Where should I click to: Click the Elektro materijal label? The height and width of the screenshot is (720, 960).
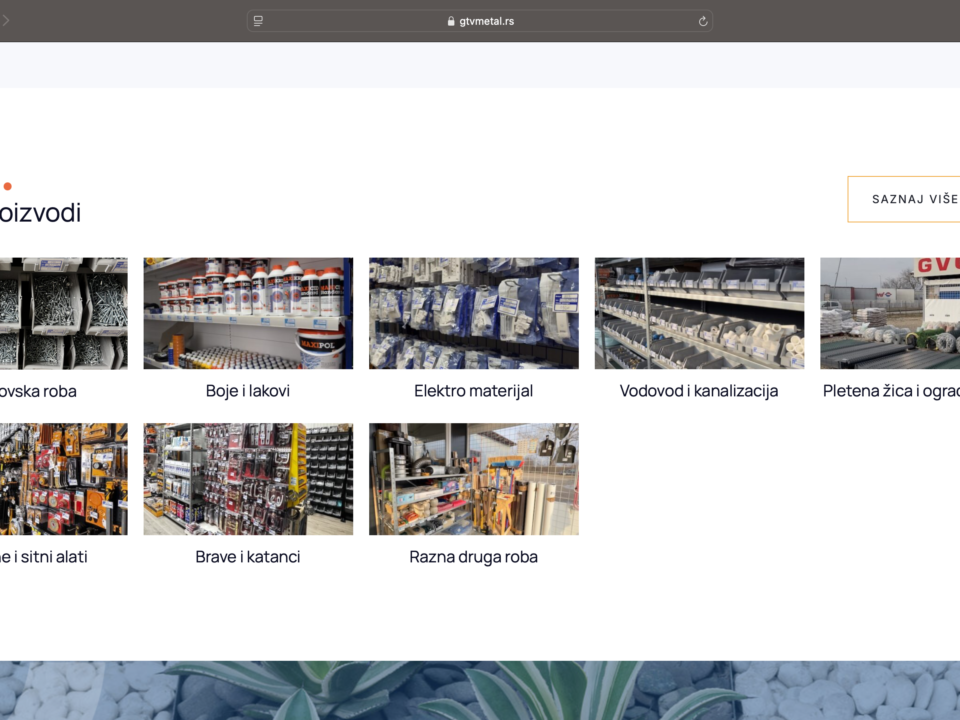(x=473, y=391)
